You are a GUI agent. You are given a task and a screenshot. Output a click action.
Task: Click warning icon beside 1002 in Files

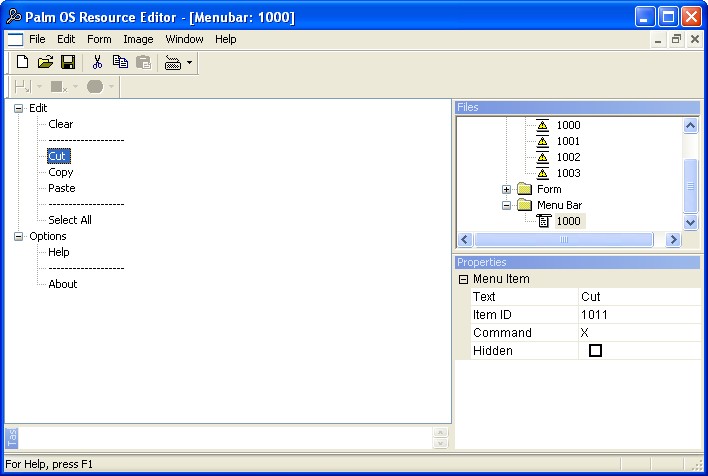pyautogui.click(x=542, y=157)
